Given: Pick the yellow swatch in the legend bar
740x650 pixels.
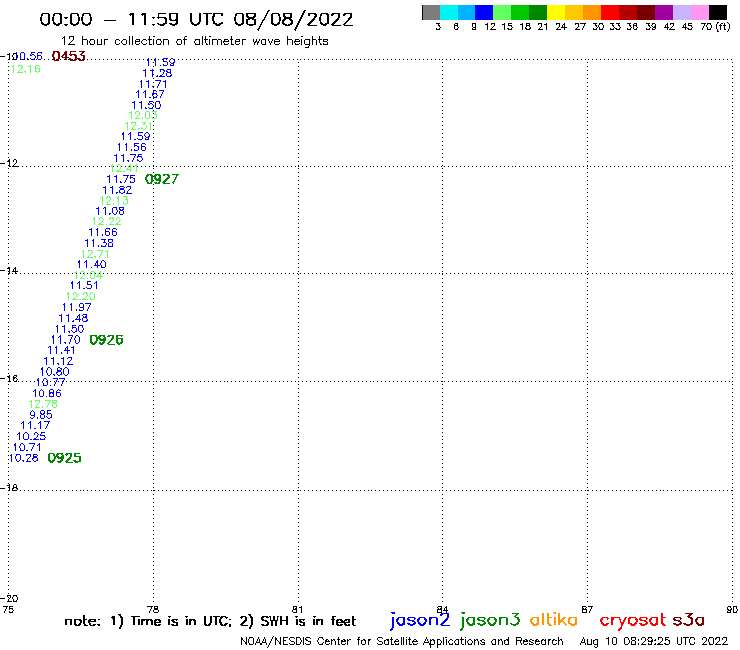Looking at the screenshot, I should 556,12.
